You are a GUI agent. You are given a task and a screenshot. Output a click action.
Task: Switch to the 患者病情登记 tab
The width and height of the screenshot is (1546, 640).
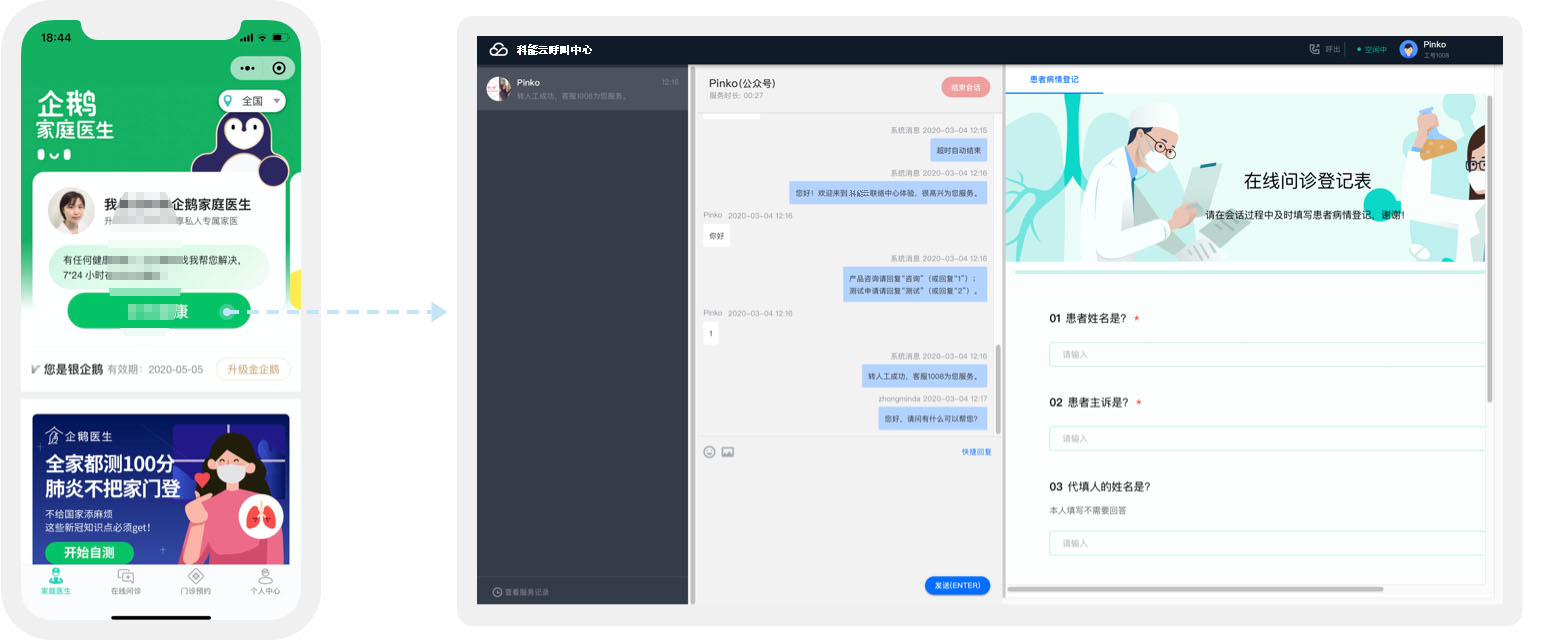coord(1054,80)
